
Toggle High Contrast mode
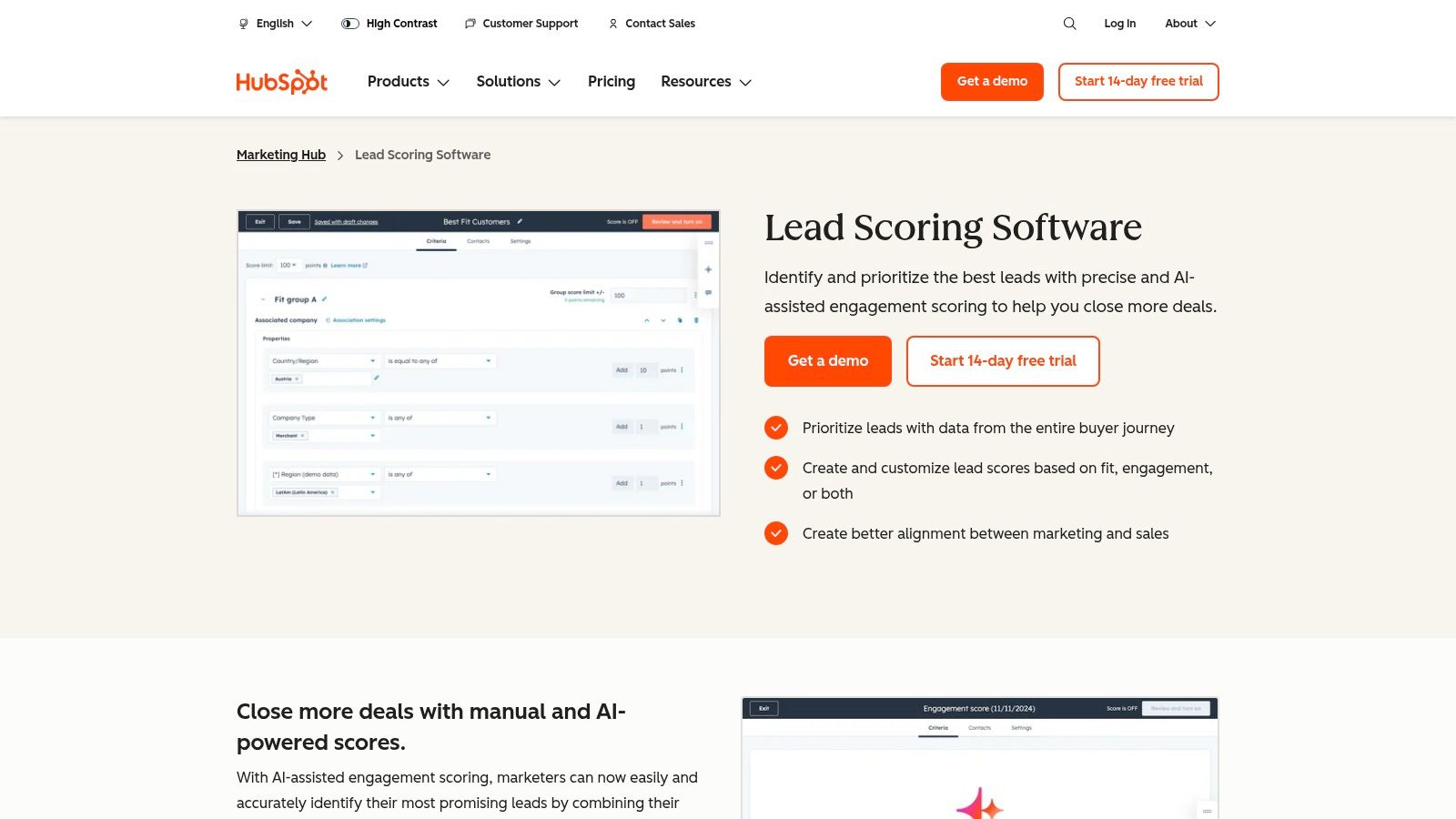click(x=349, y=24)
